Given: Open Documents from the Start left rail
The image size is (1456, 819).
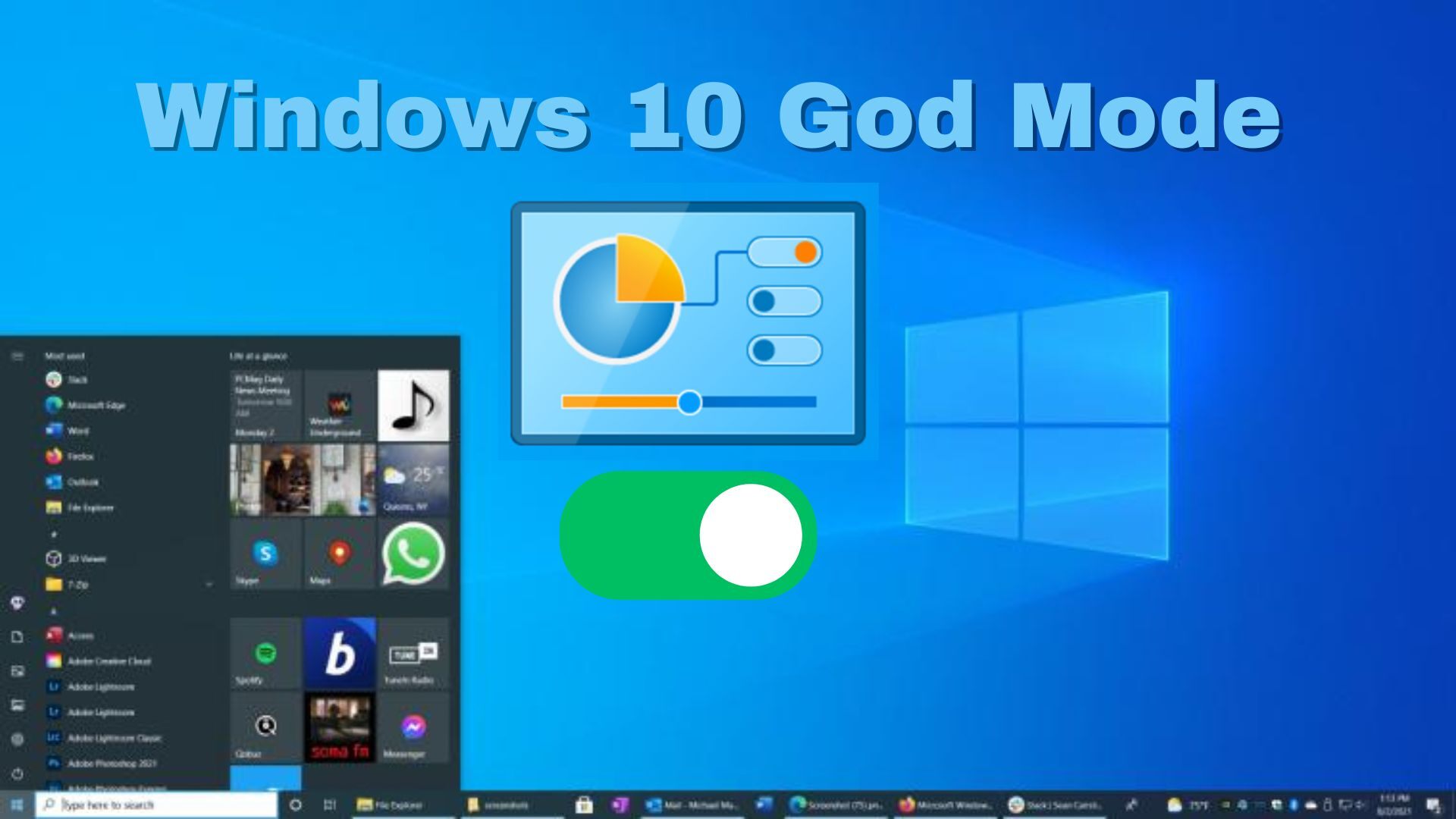Looking at the screenshot, I should click(x=17, y=637).
